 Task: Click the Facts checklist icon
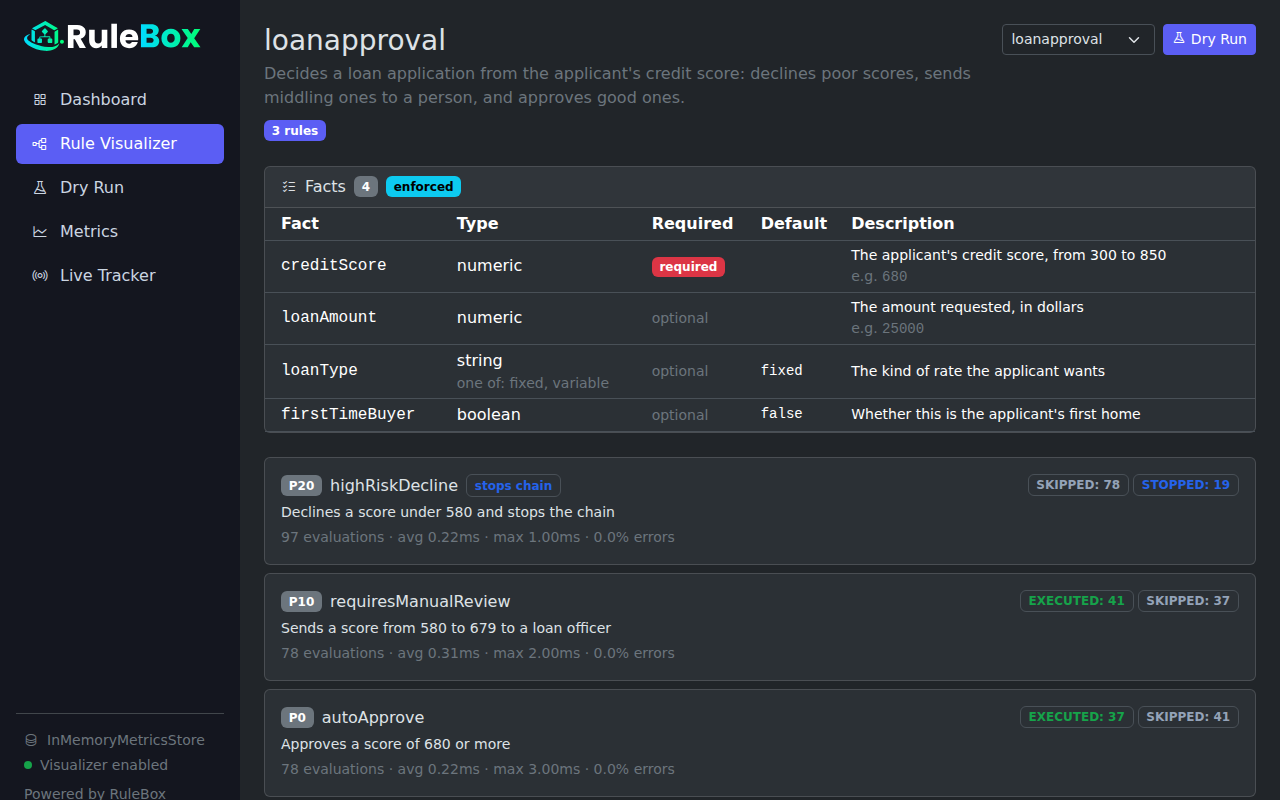289,187
